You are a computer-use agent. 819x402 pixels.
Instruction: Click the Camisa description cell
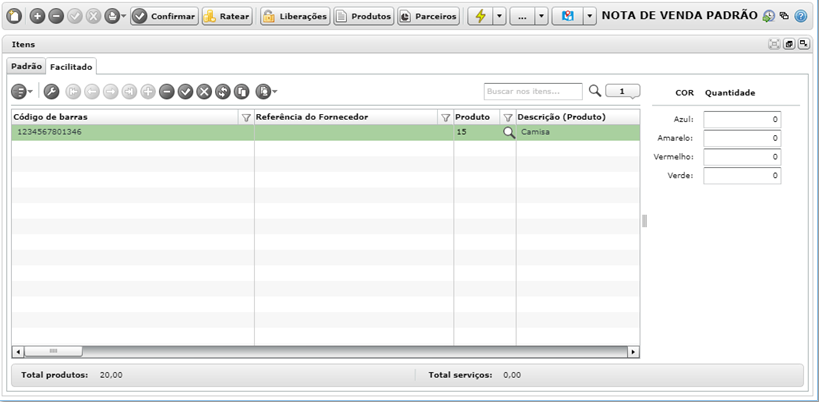click(578, 133)
